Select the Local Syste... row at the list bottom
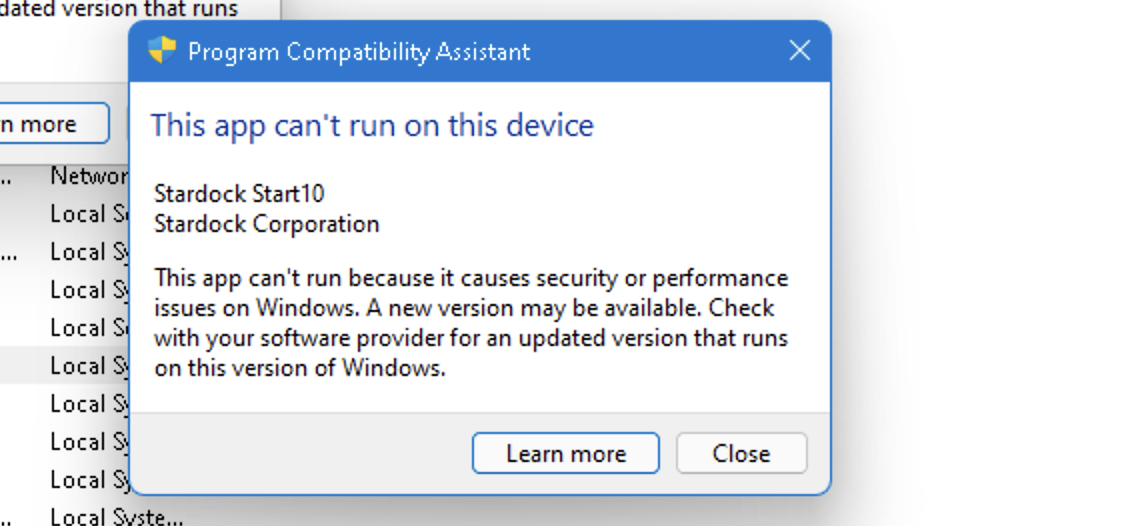The width and height of the screenshot is (1128, 526). point(92,517)
